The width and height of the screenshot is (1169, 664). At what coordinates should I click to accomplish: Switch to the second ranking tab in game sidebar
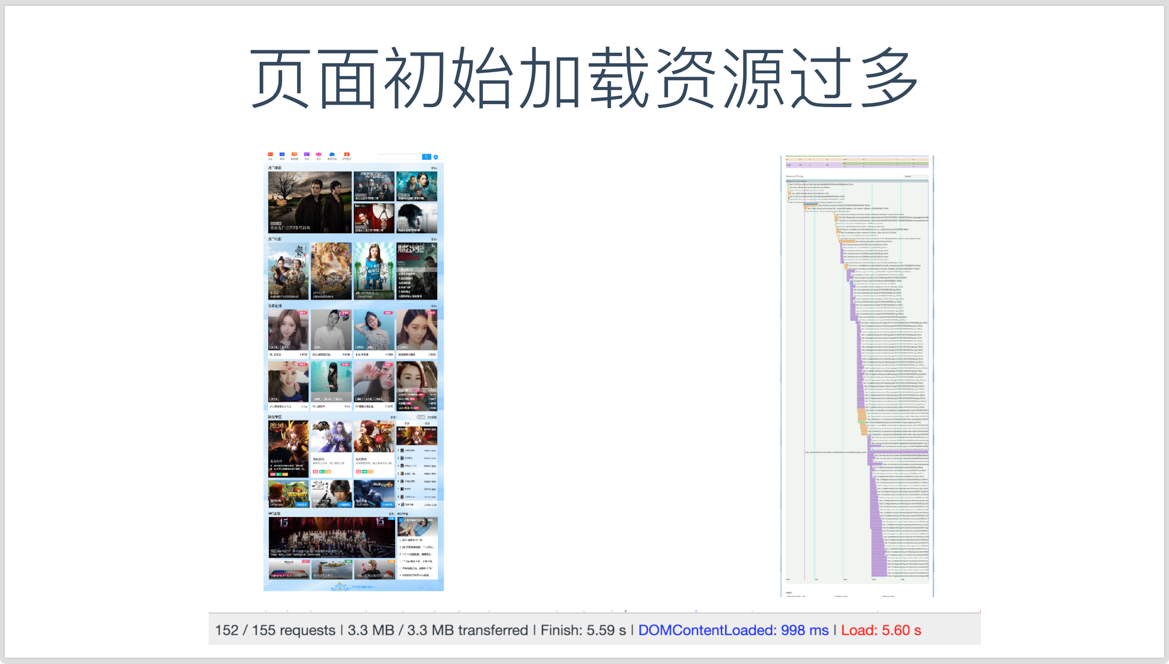(427, 423)
